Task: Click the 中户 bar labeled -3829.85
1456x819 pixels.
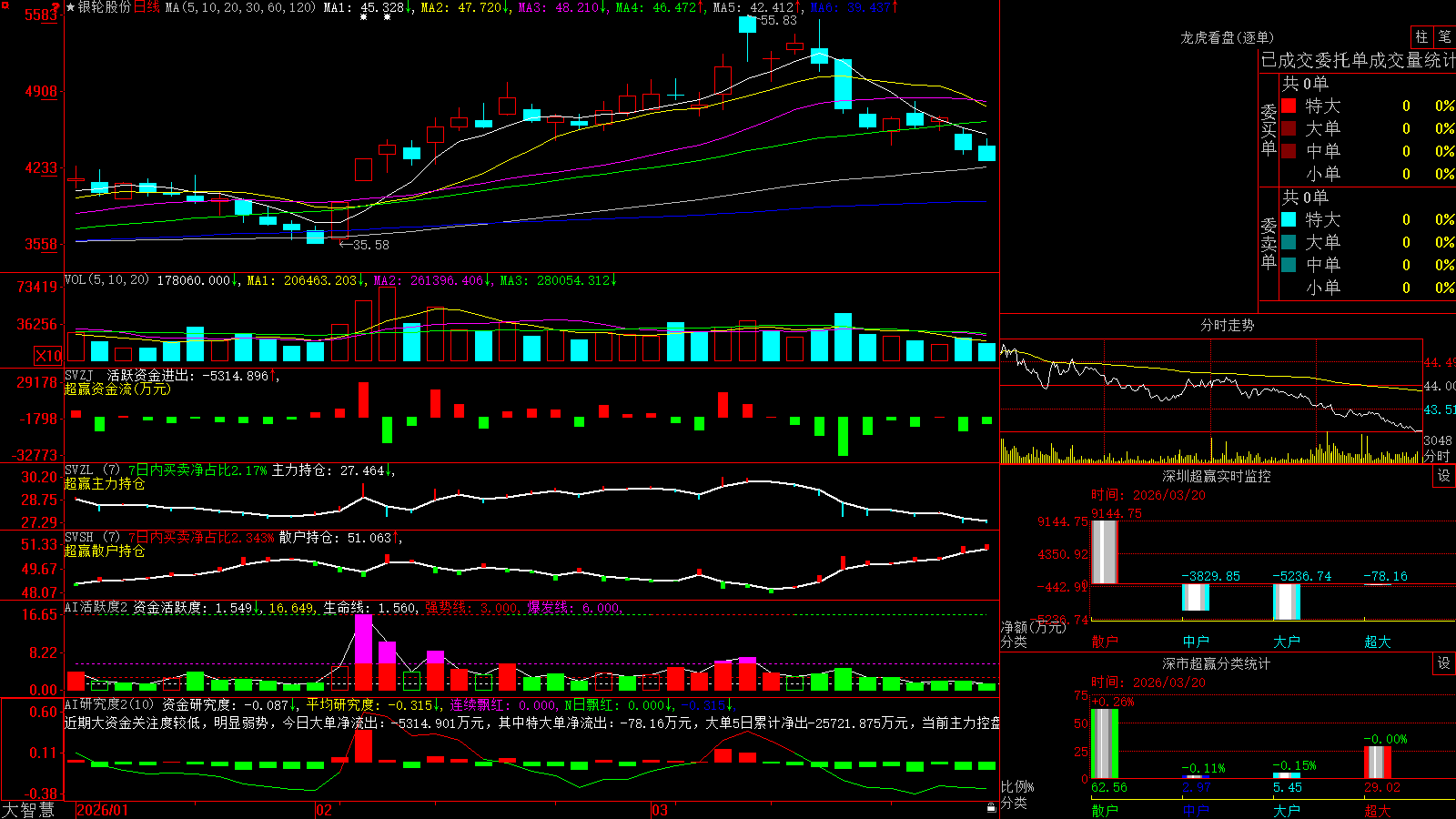Action: pos(1196,597)
